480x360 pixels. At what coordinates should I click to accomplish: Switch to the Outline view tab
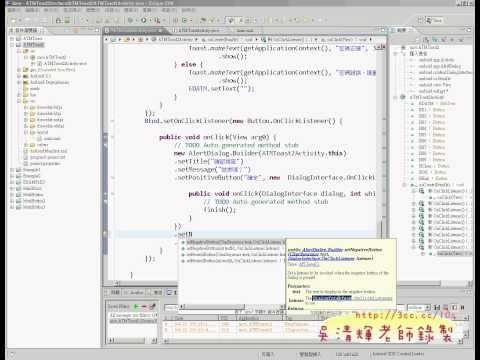401,30
